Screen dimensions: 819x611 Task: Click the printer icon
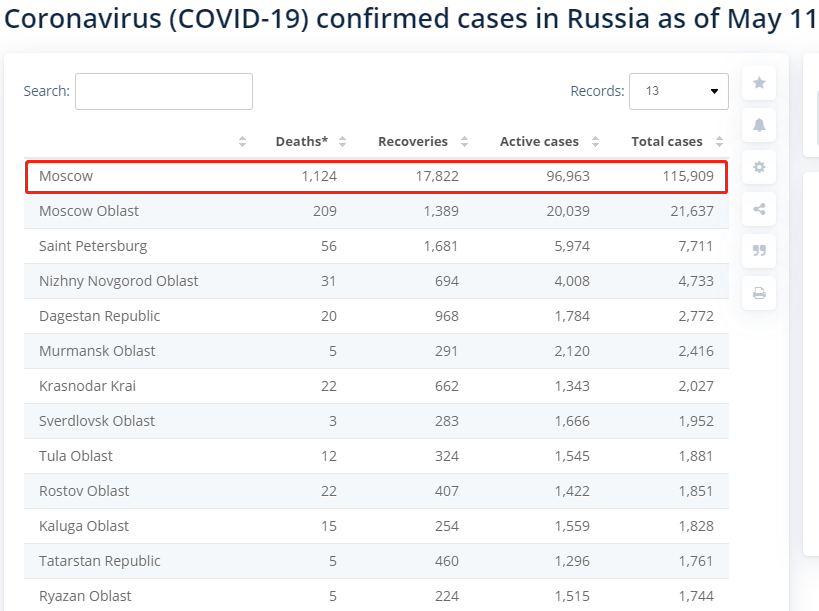click(759, 293)
